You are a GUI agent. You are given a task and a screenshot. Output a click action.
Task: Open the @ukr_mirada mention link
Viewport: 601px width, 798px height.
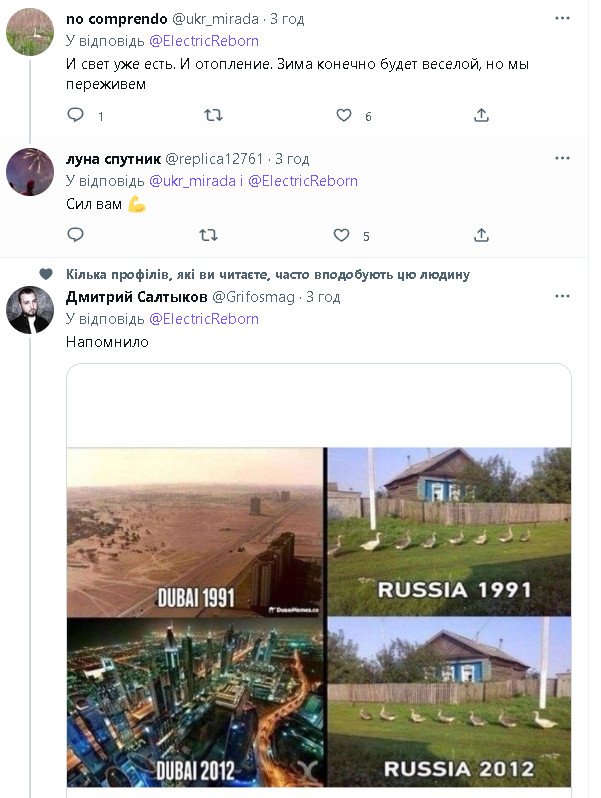pyautogui.click(x=190, y=181)
